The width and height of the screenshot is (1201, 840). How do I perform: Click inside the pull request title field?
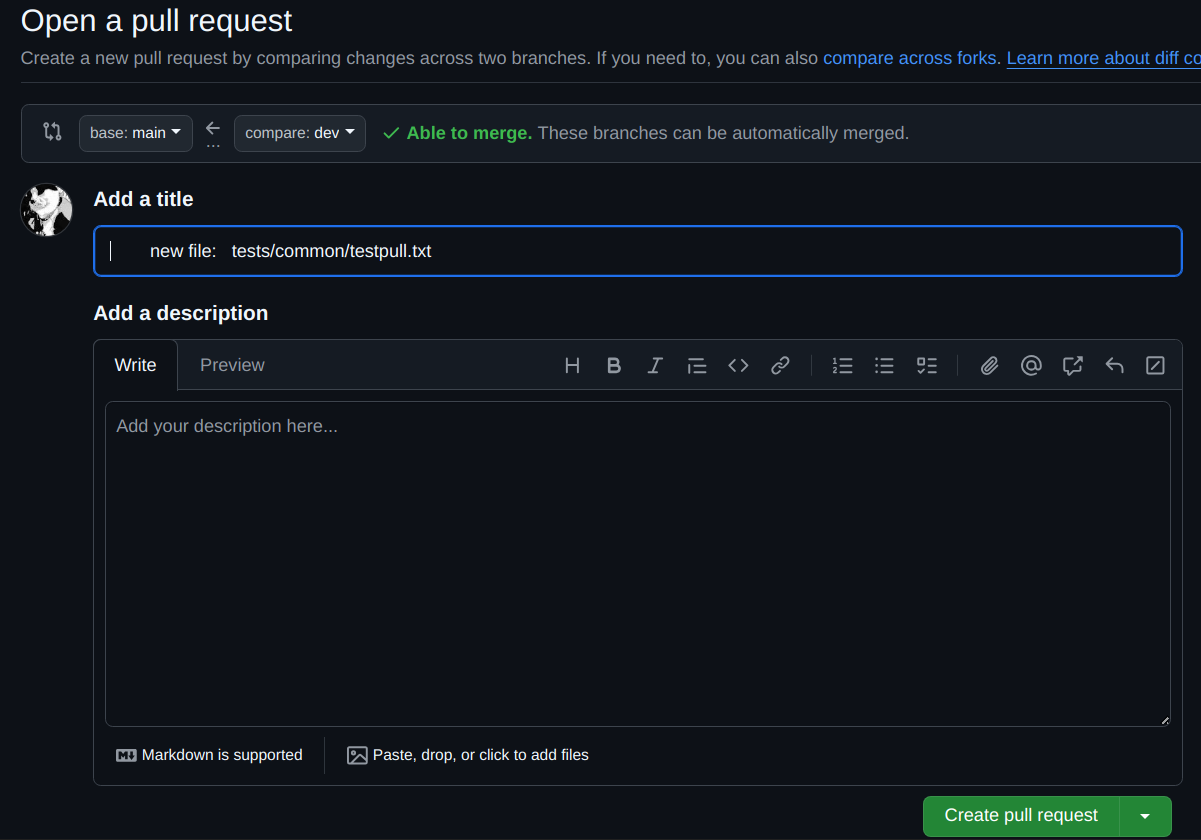click(x=637, y=251)
